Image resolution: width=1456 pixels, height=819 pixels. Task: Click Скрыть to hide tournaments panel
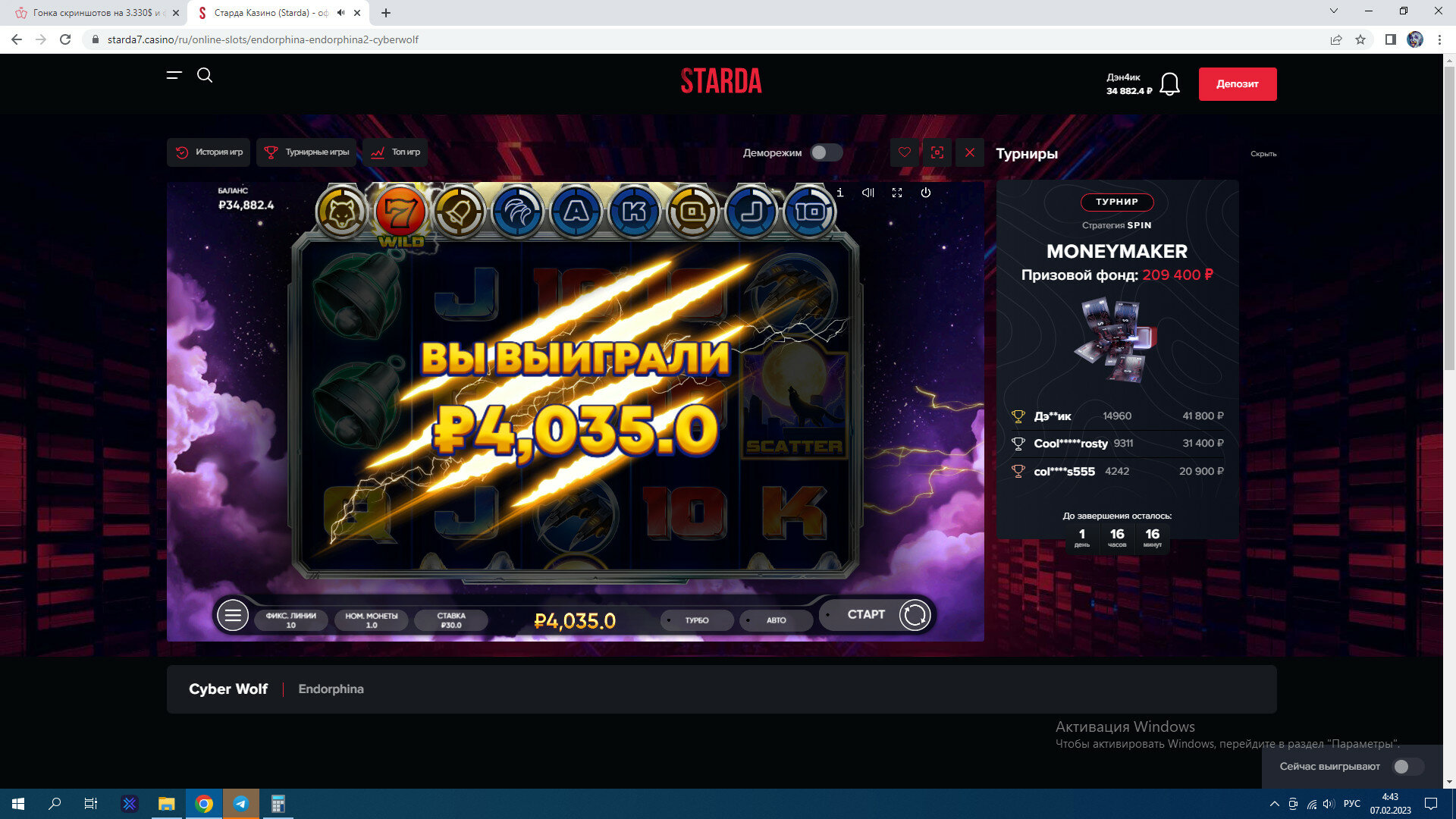tap(1263, 154)
